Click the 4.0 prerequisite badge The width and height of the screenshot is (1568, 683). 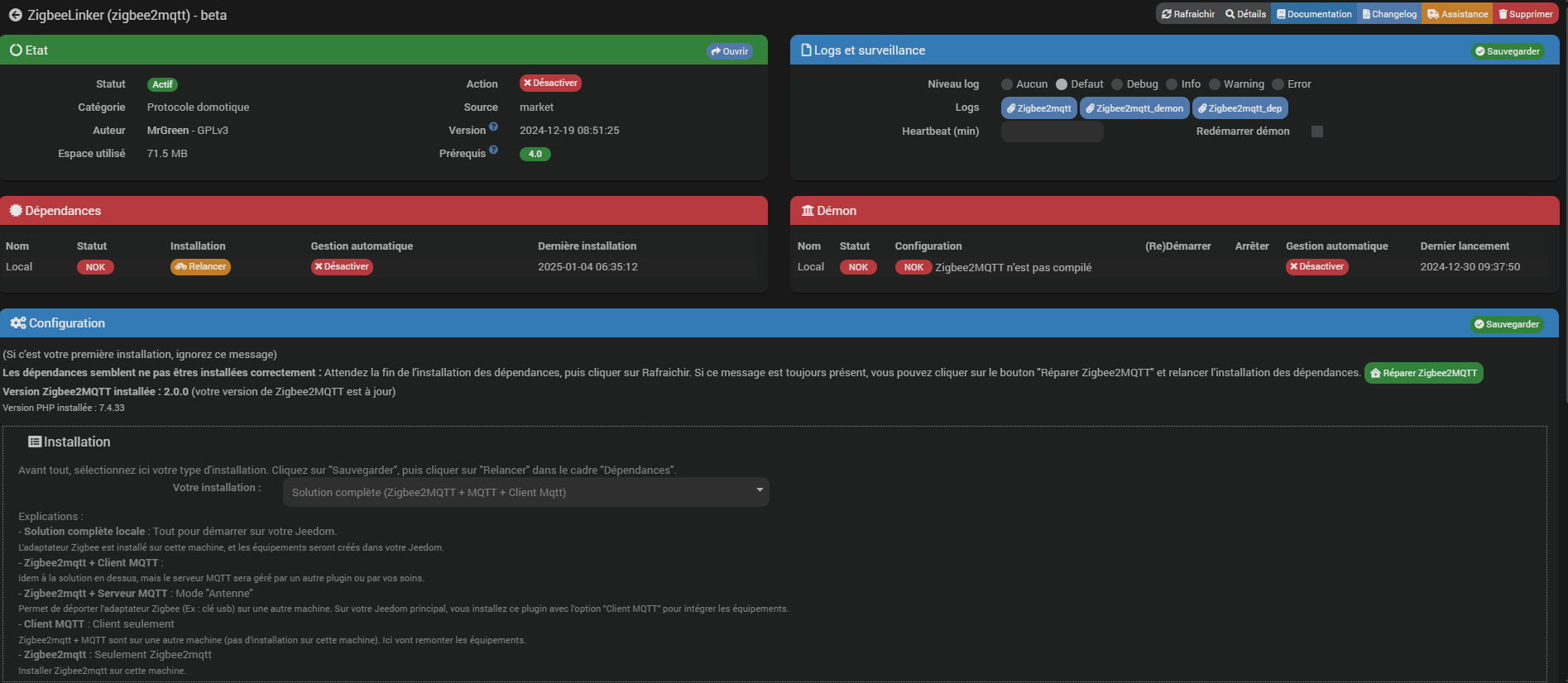pyautogui.click(x=535, y=154)
